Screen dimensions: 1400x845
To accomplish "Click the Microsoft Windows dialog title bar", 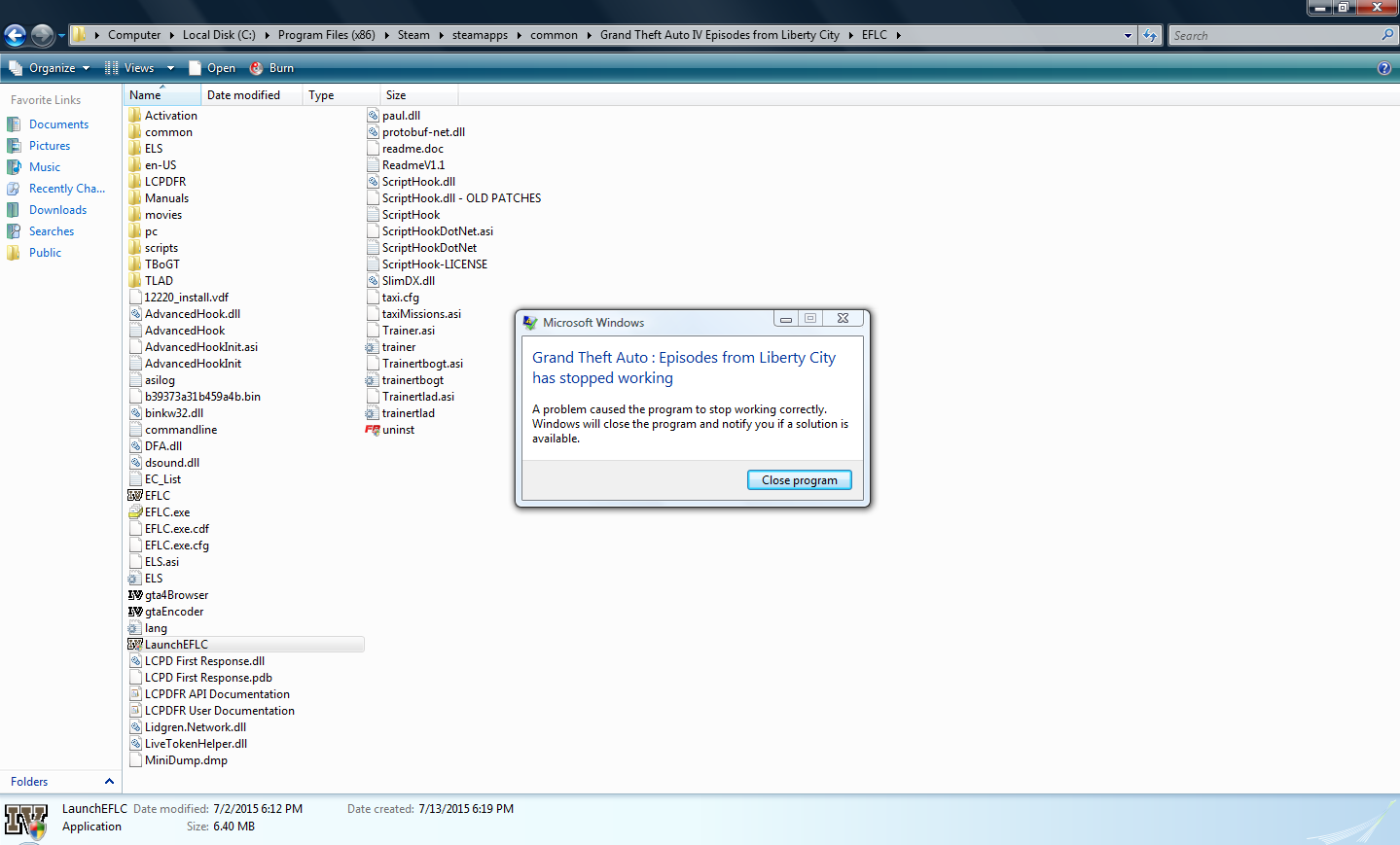I will point(647,322).
